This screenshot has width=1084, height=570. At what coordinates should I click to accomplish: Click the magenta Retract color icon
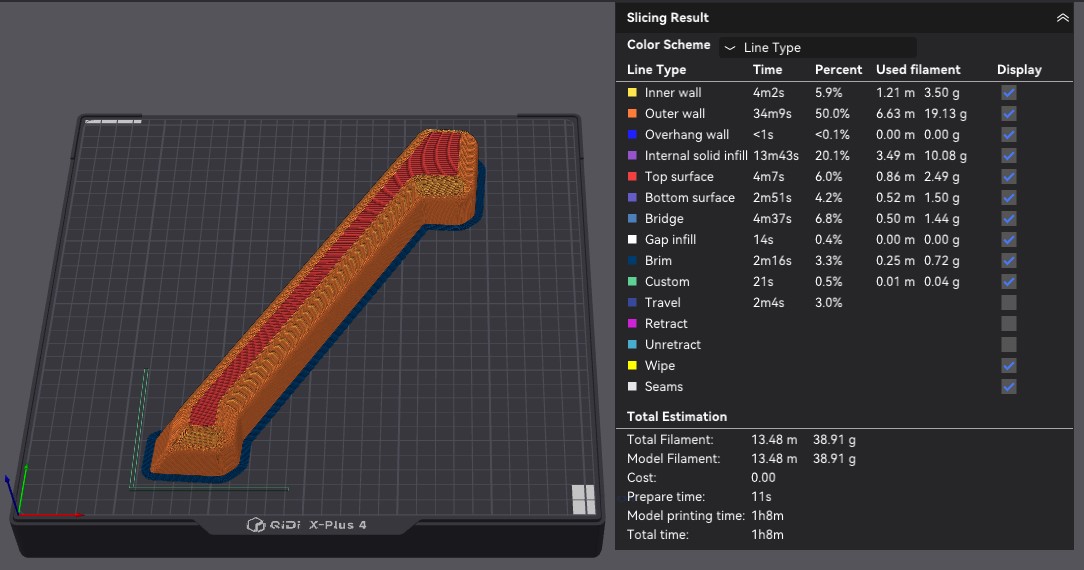click(x=632, y=323)
